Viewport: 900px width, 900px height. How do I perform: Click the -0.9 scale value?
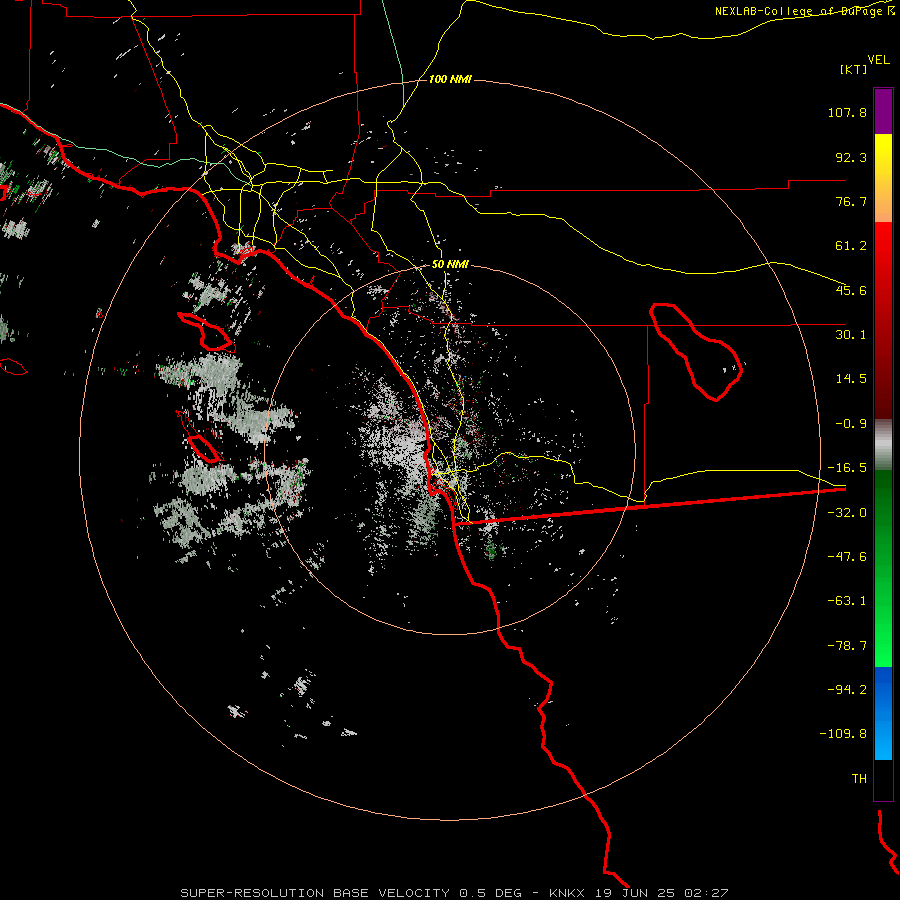coord(851,424)
